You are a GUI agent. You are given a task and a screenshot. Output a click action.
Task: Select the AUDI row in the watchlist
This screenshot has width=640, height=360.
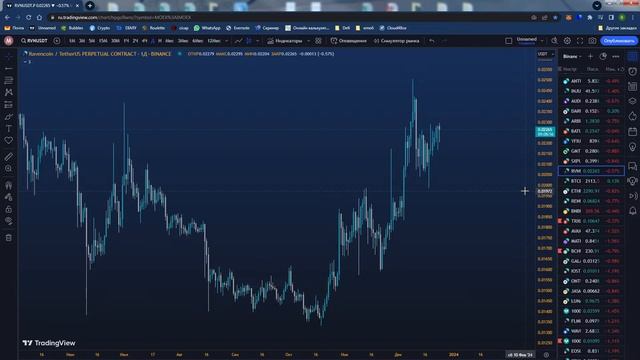coord(591,101)
